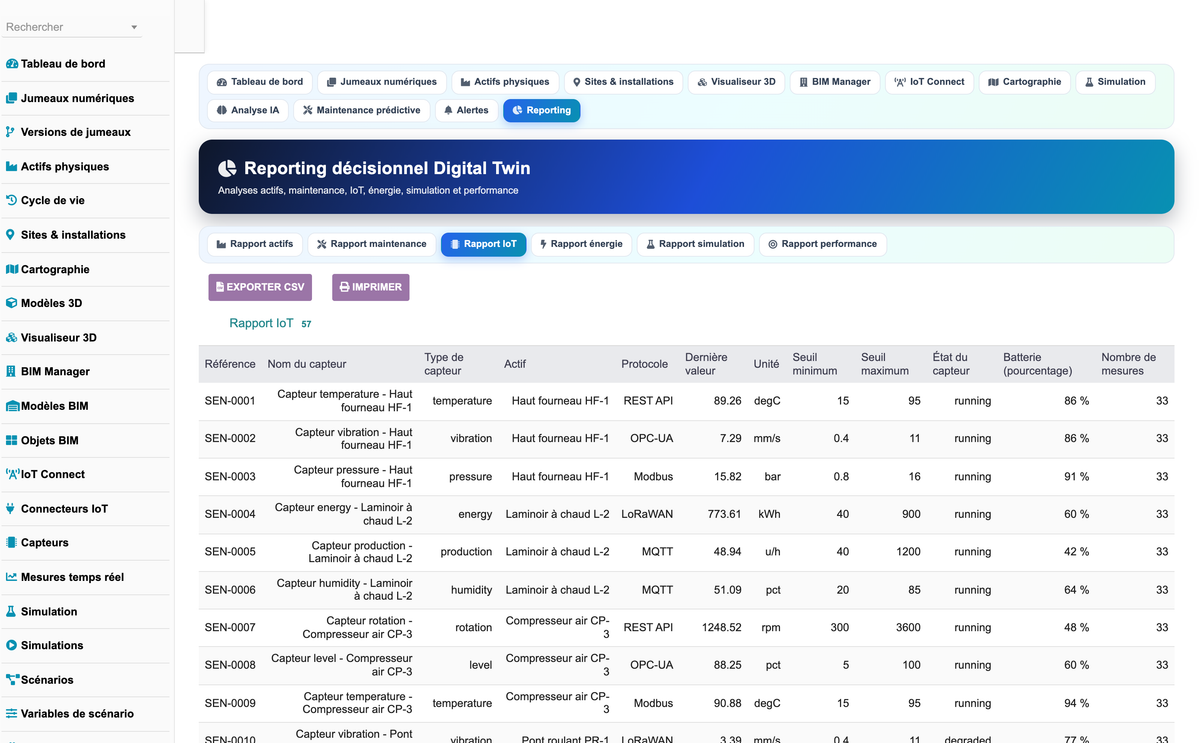Open the Rechercher dropdown arrow
The height and width of the screenshot is (743, 1200).
tap(134, 28)
